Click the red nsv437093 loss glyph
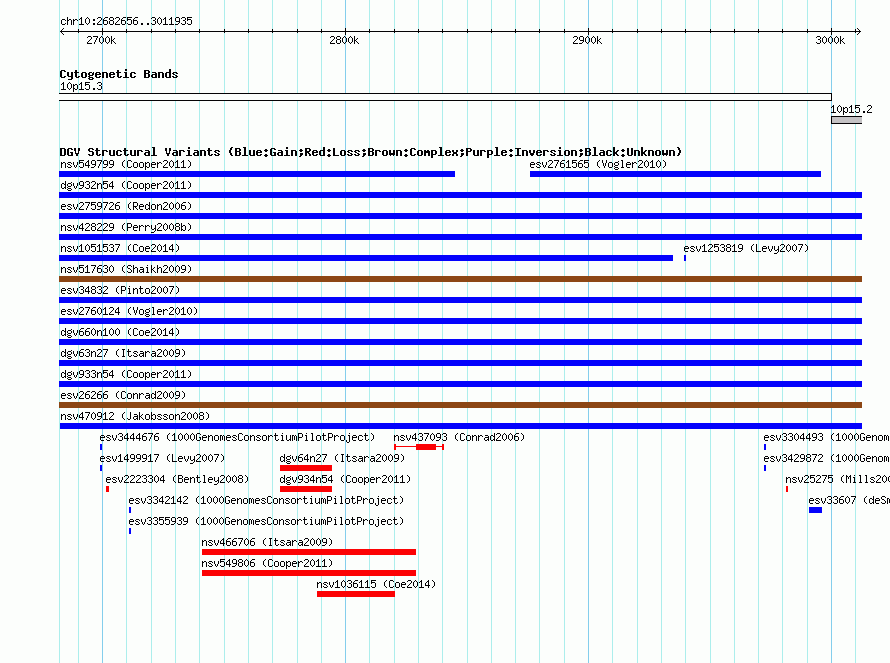The image size is (890, 663). [419, 447]
